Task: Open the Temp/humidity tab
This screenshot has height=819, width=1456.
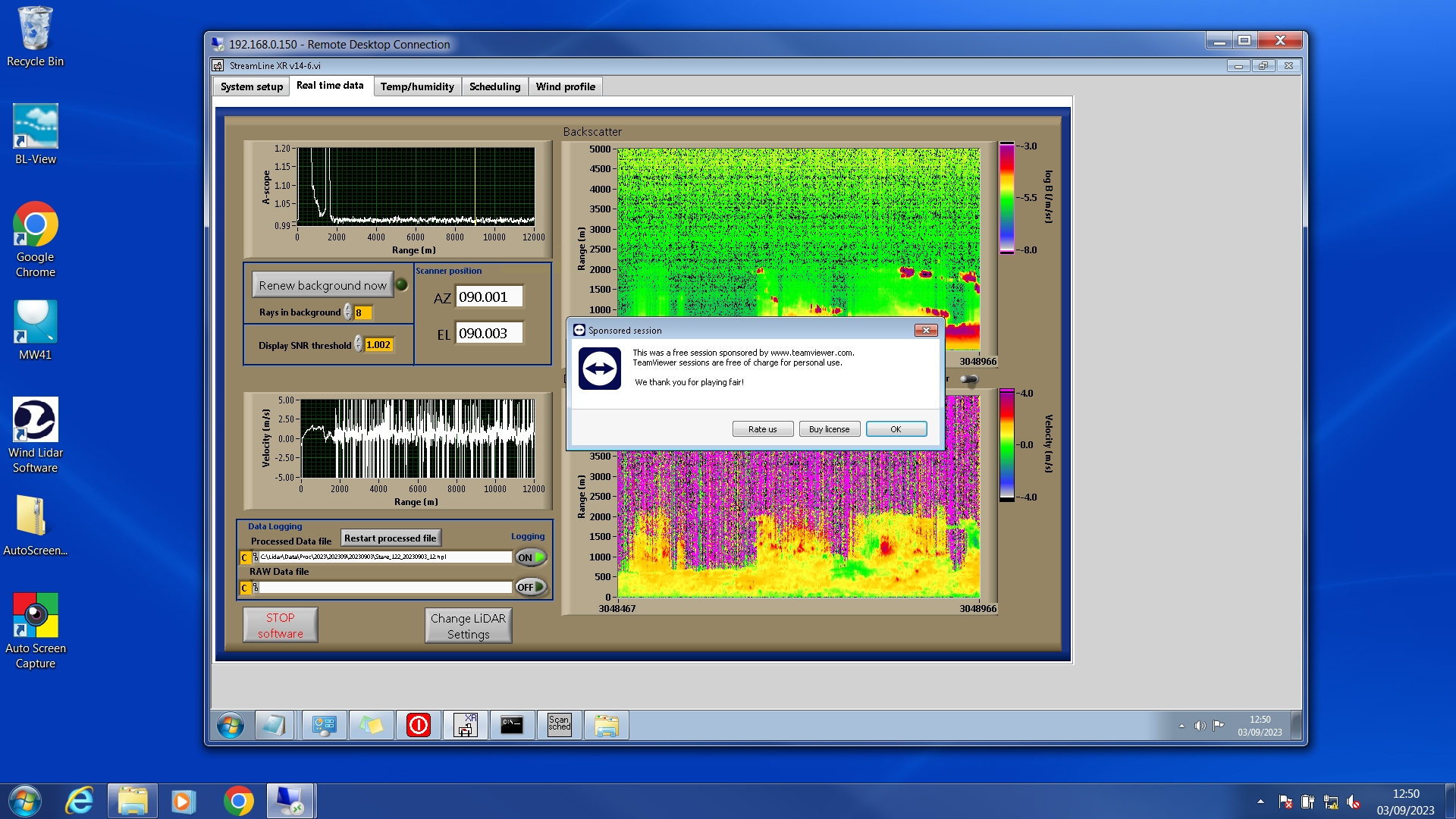Action: point(417,86)
